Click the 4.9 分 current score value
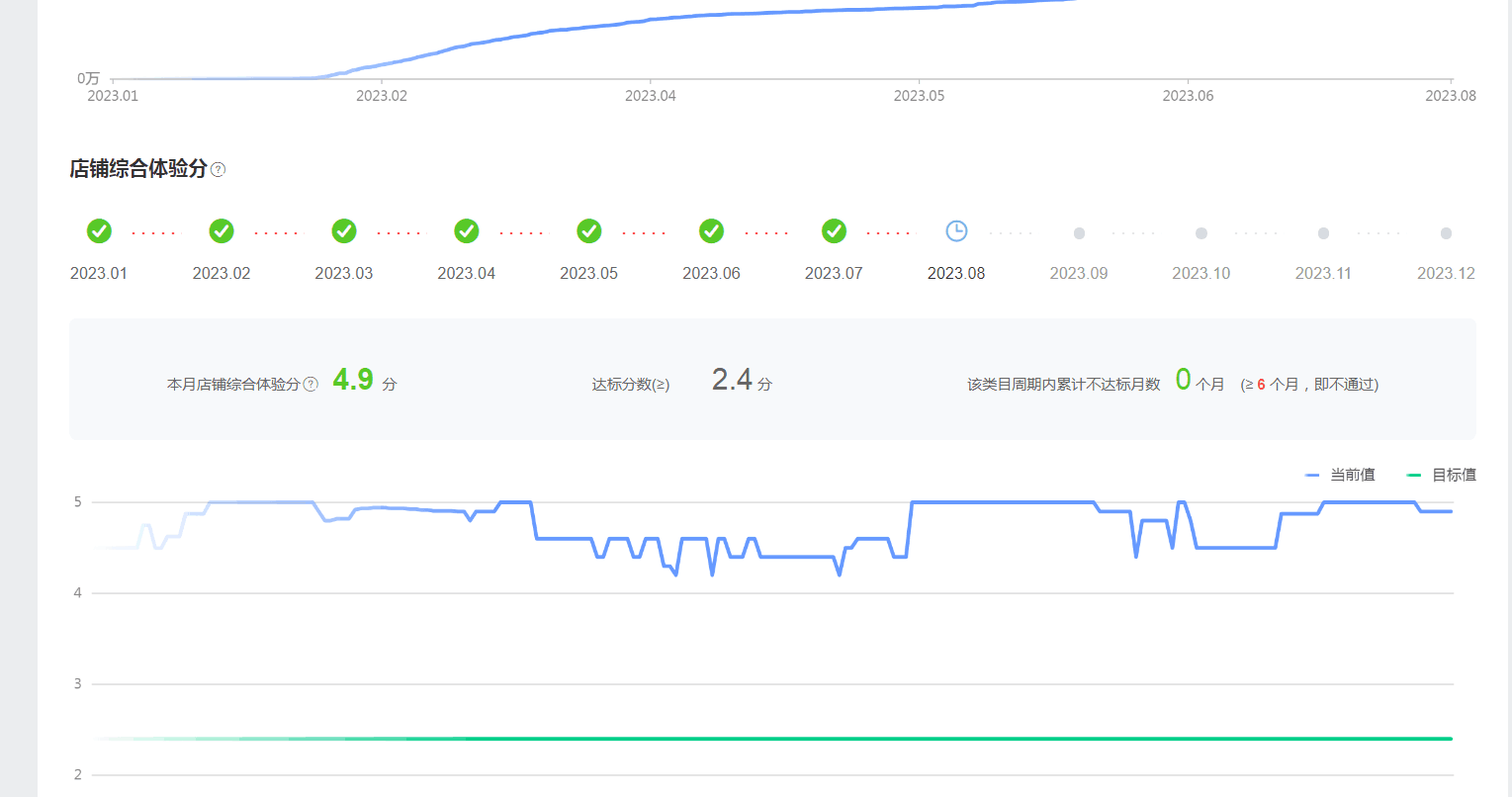 tap(365, 380)
